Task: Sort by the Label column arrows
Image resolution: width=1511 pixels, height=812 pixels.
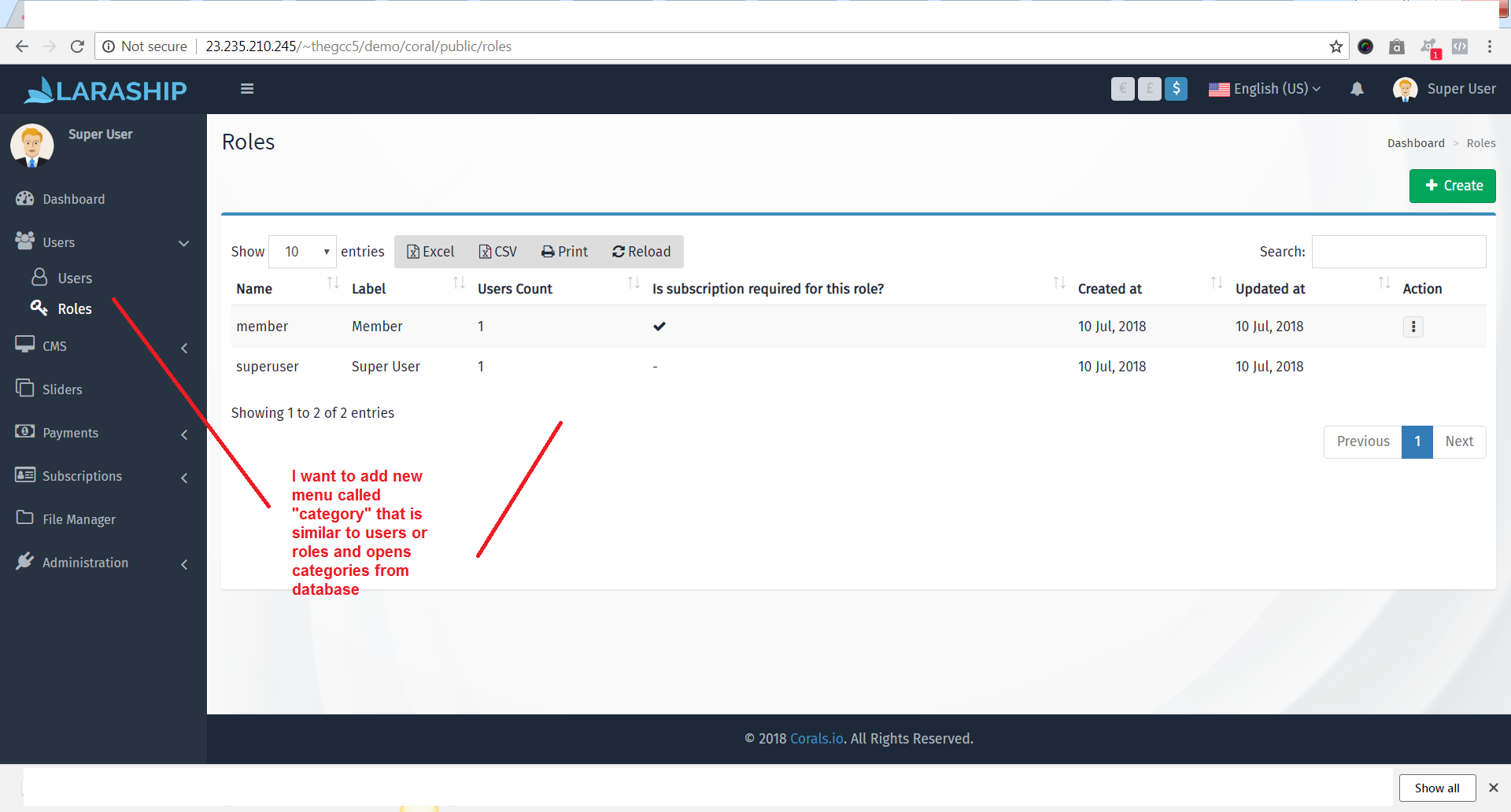Action: [459, 282]
